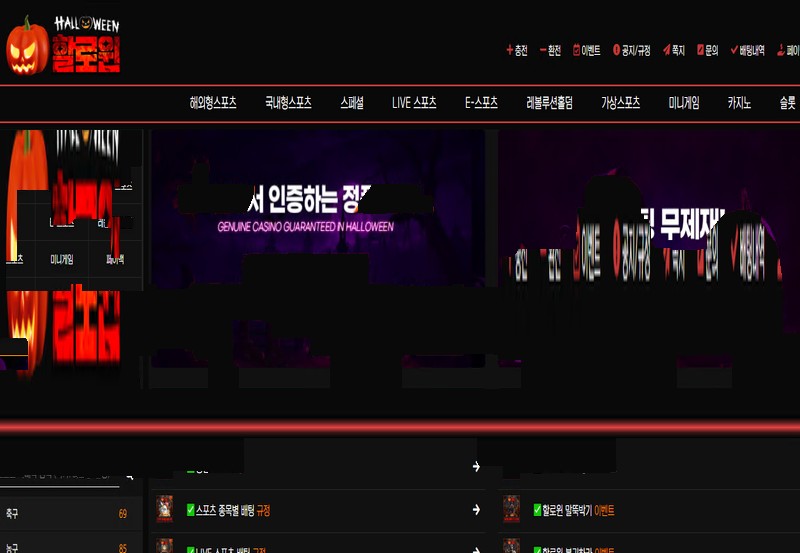Go to the LIVE 스포츠 section
This screenshot has width=800, height=553.
[415, 103]
